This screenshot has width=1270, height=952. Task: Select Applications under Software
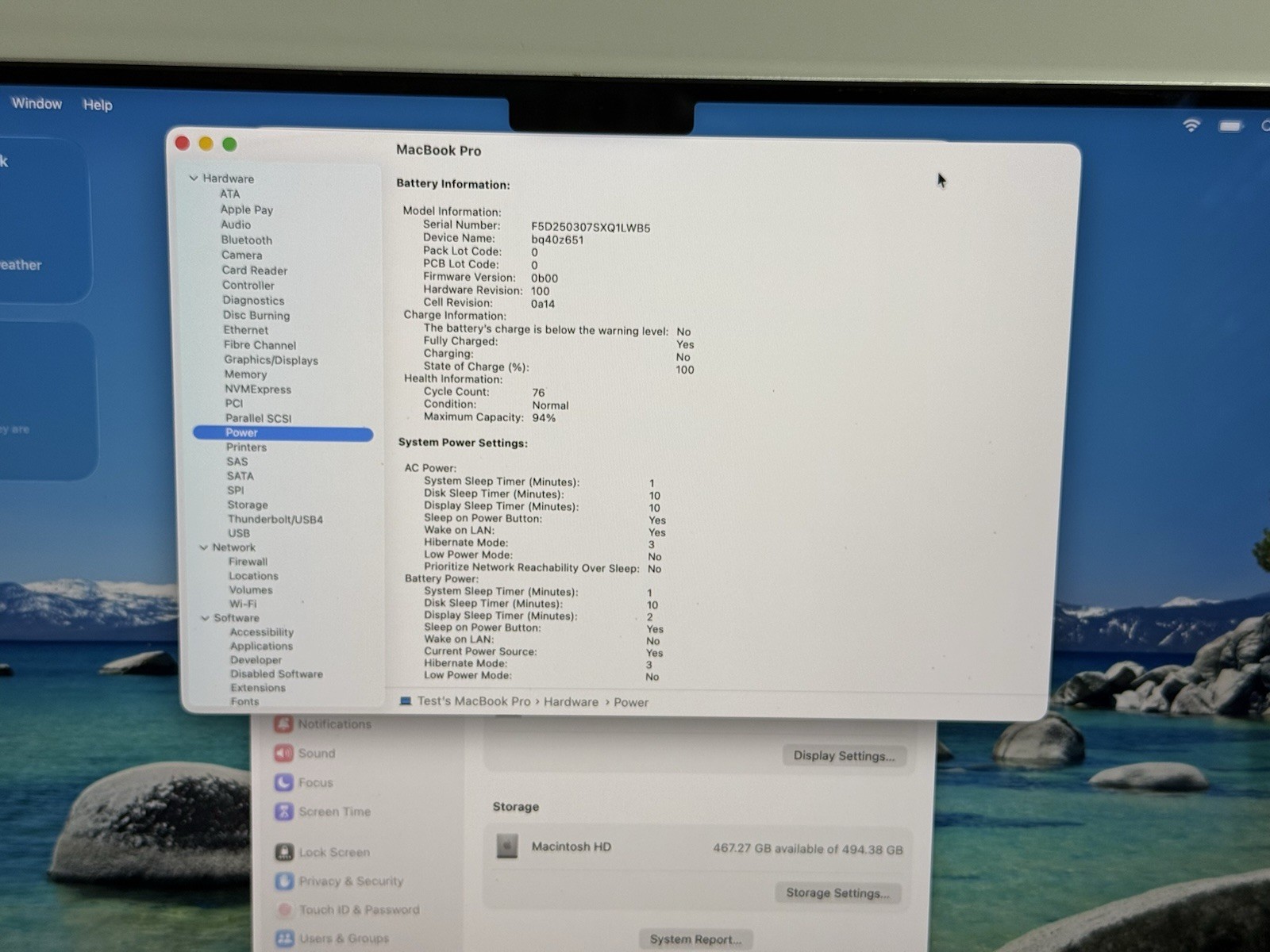point(262,647)
